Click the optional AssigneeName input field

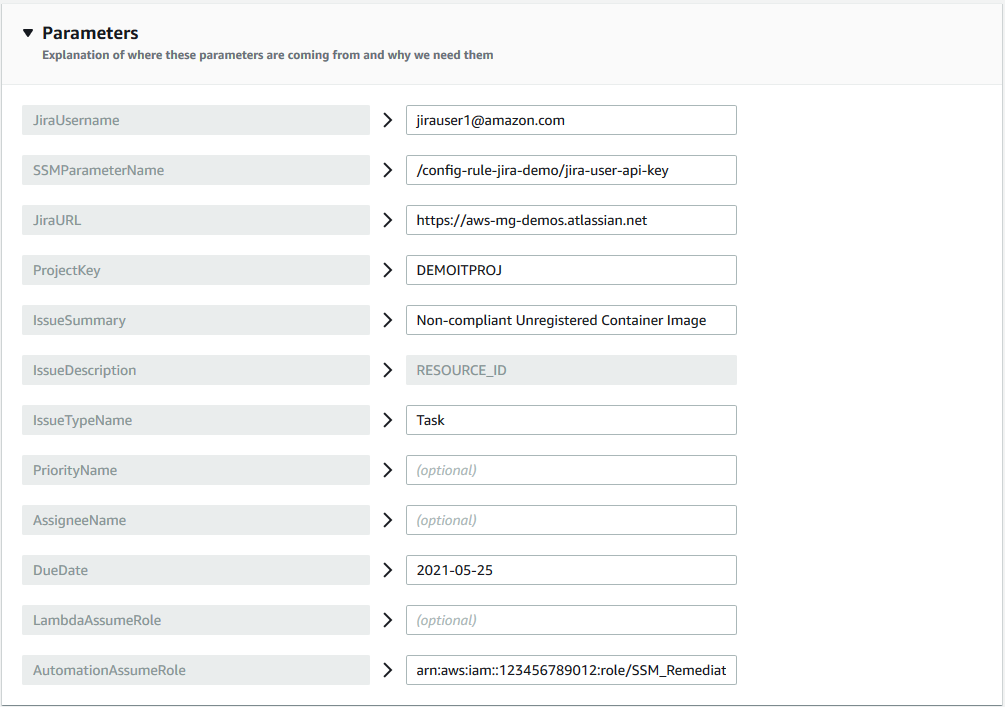pos(570,519)
